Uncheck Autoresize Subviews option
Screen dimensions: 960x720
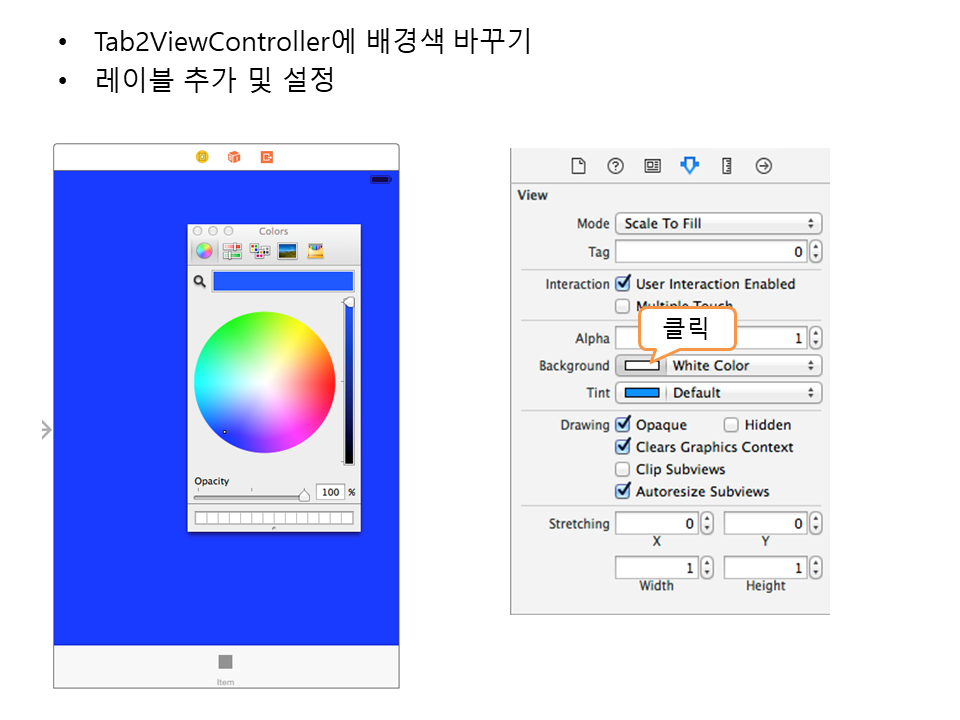click(x=623, y=491)
